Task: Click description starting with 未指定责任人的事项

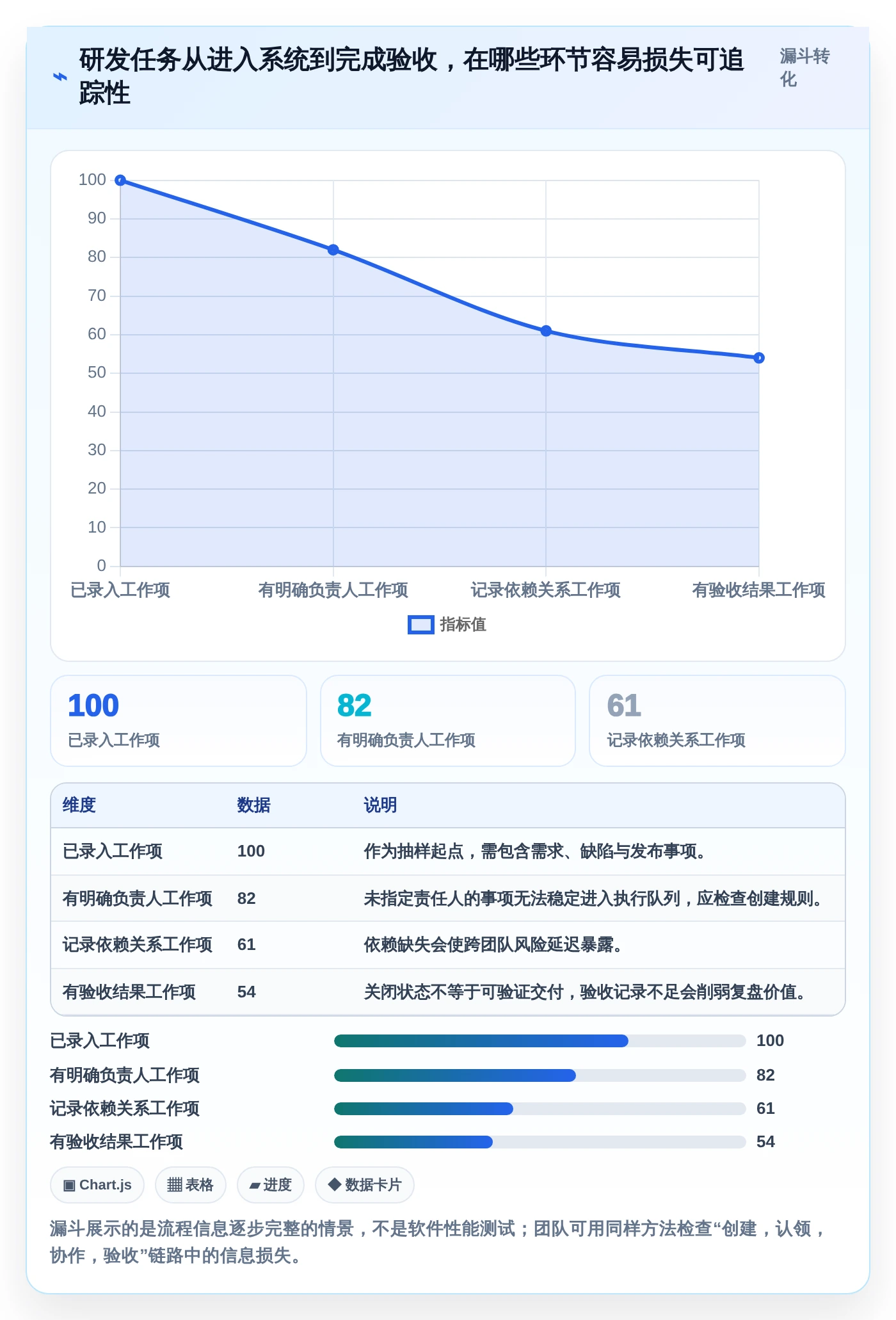Action: (x=593, y=899)
